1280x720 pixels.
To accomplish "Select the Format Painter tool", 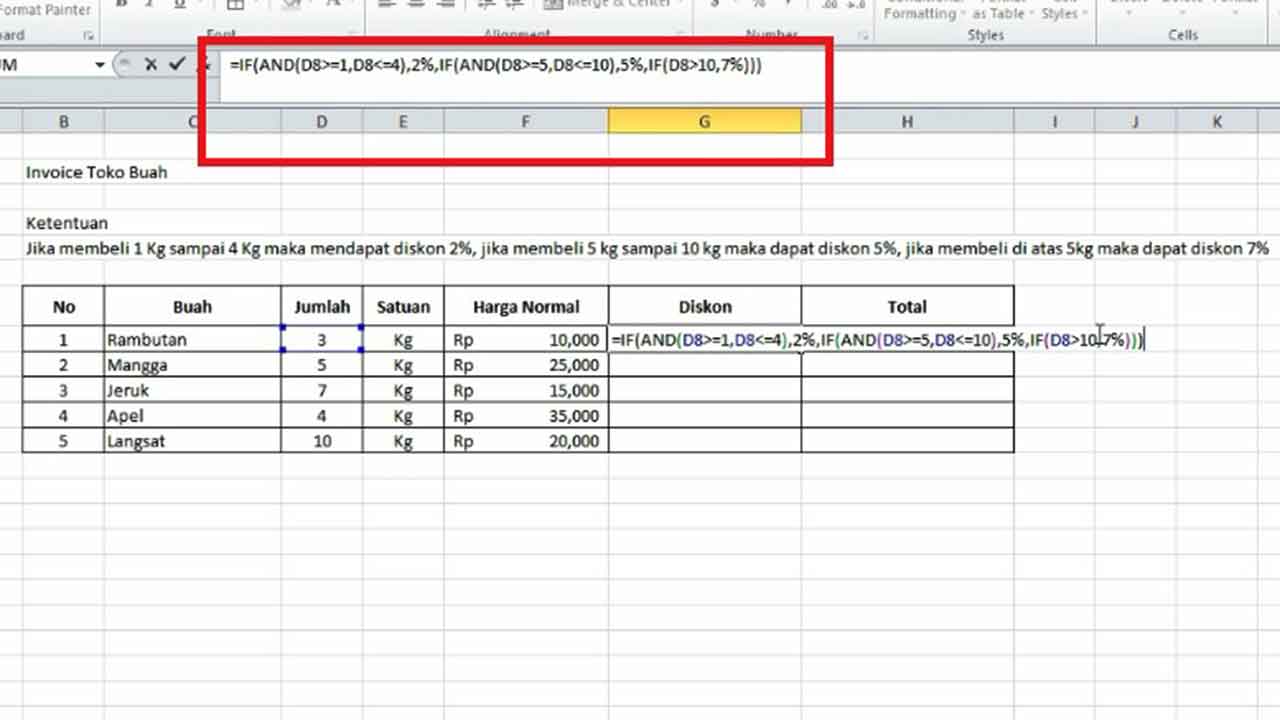I will (x=46, y=10).
